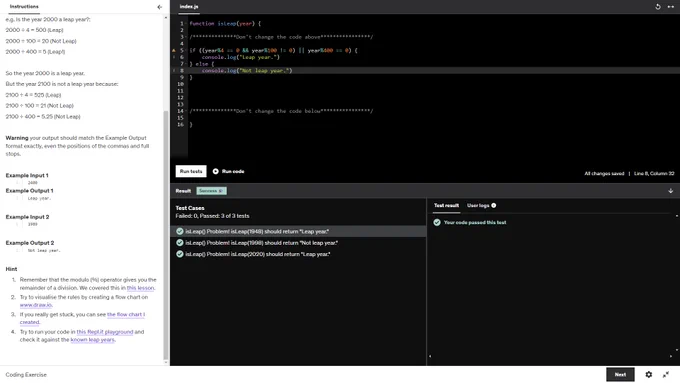Click line 1 function isLeap(year) declaration
680x383 pixels.
225,23
